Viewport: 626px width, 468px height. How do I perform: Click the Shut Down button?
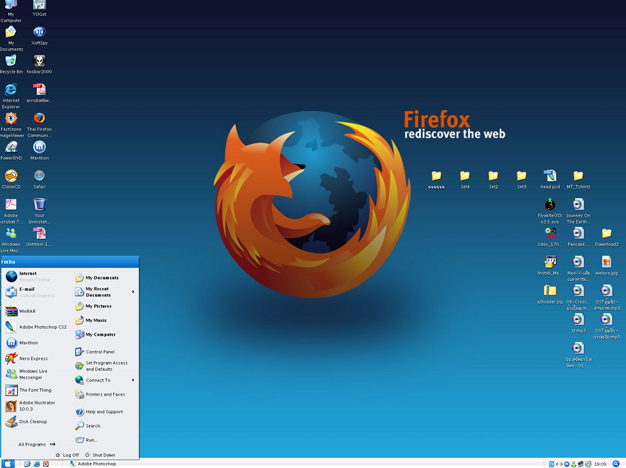[x=100, y=455]
